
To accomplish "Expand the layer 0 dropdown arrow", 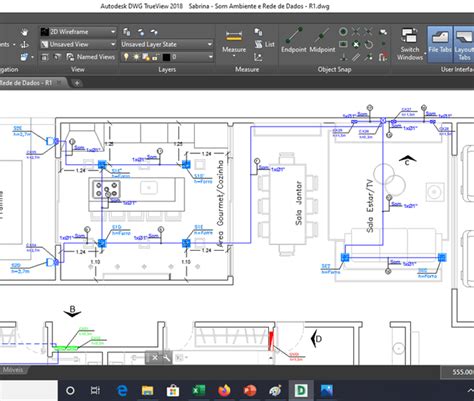I will point(210,57).
